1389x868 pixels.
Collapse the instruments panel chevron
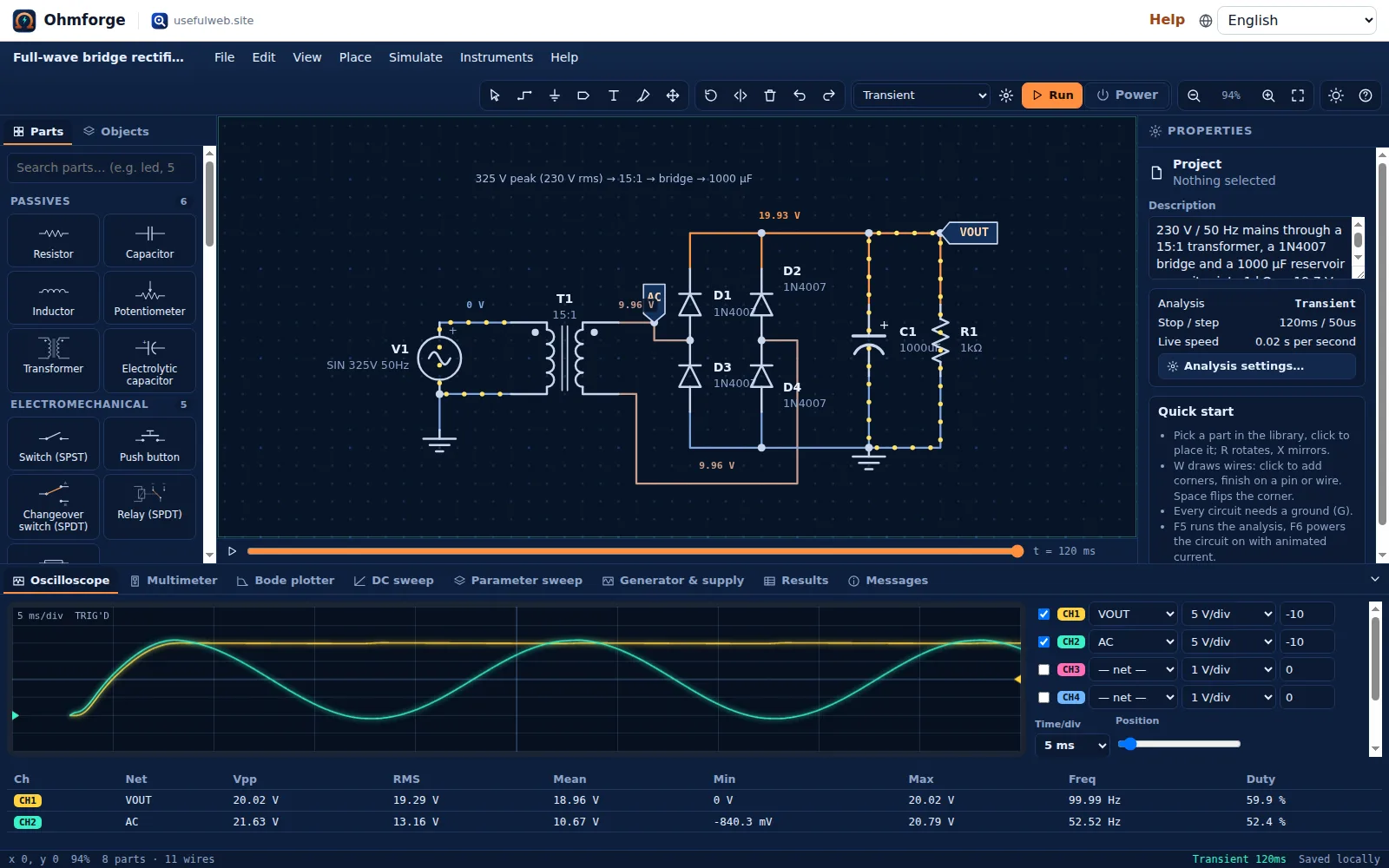point(1374,579)
